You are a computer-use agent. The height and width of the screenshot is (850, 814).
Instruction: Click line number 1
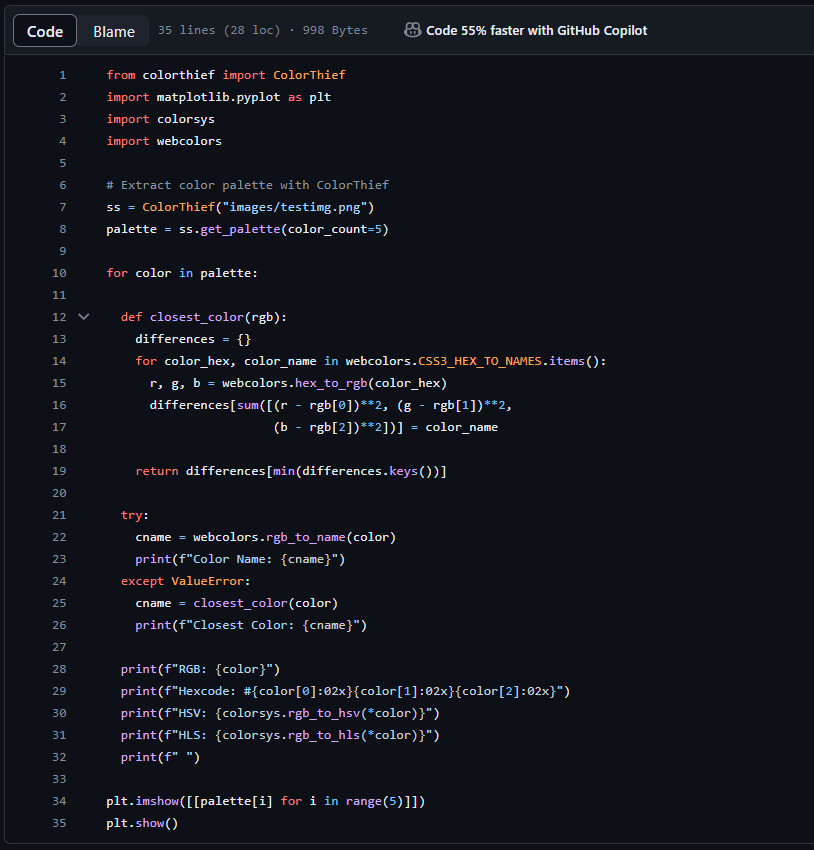click(x=62, y=75)
